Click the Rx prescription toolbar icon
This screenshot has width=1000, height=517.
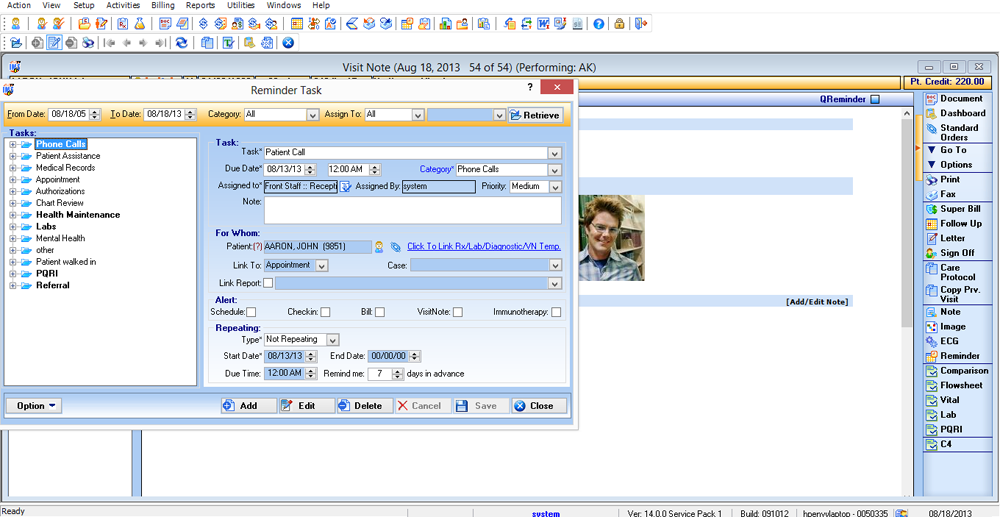pos(122,24)
